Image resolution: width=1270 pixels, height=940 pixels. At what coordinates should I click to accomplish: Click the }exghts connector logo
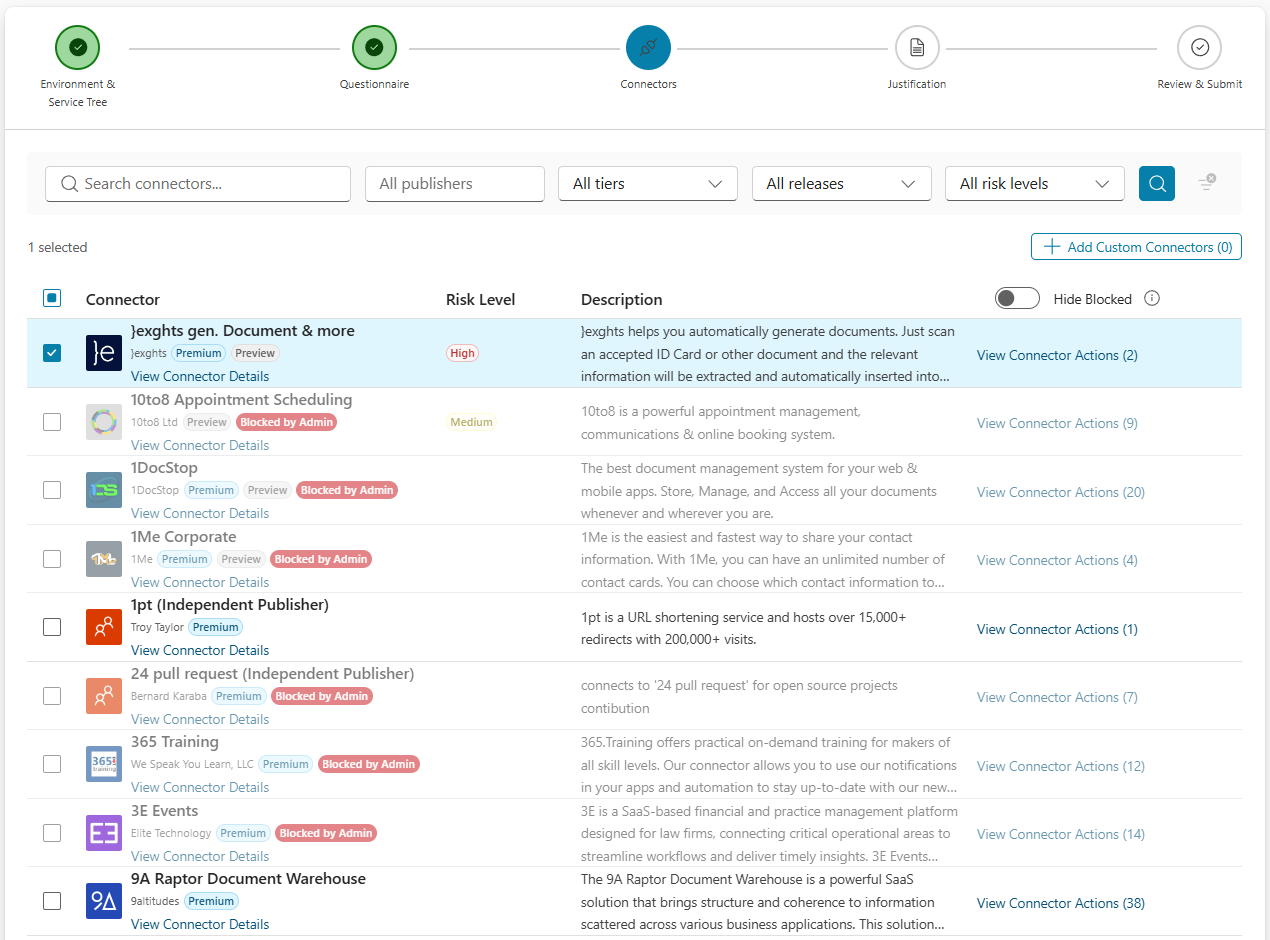pos(104,353)
